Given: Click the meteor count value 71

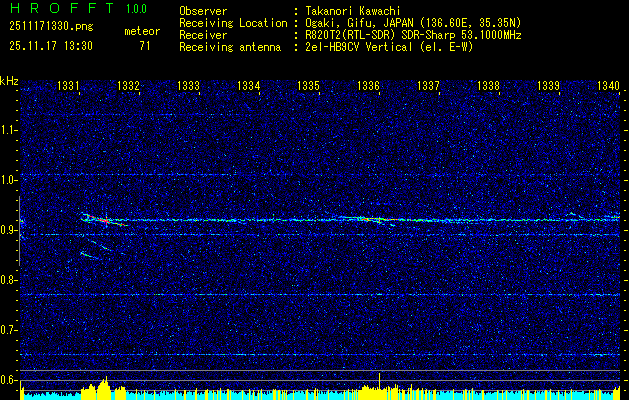Looking at the screenshot, I should tap(144, 46).
